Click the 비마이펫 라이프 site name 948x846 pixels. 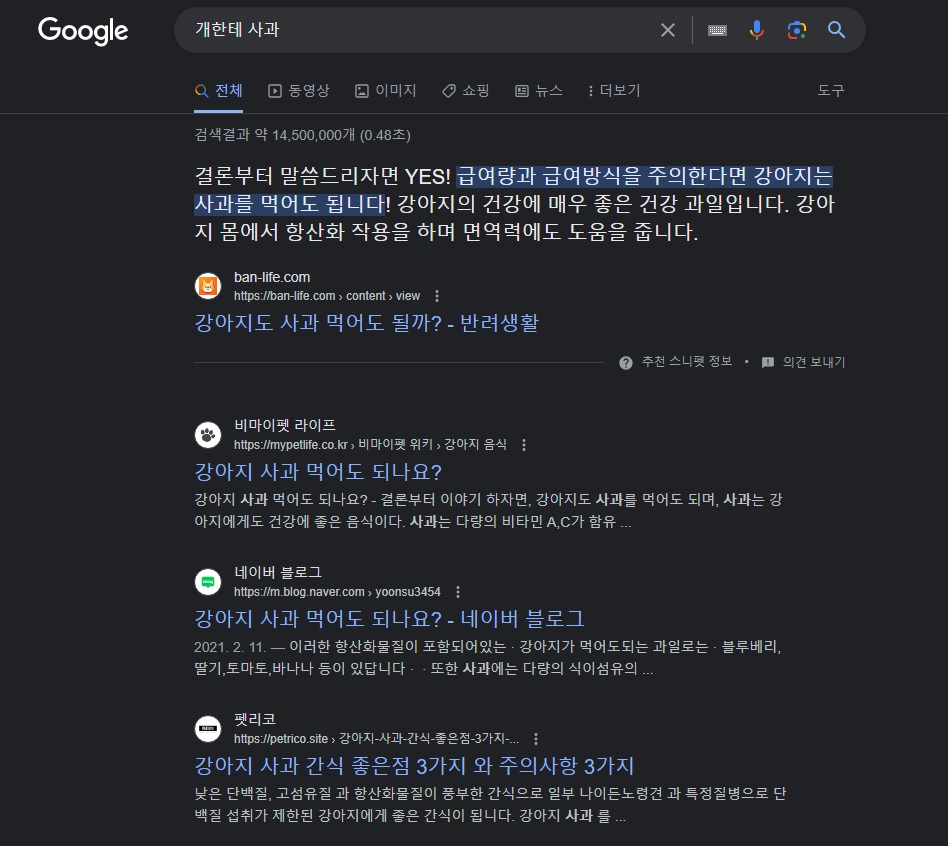pos(285,425)
